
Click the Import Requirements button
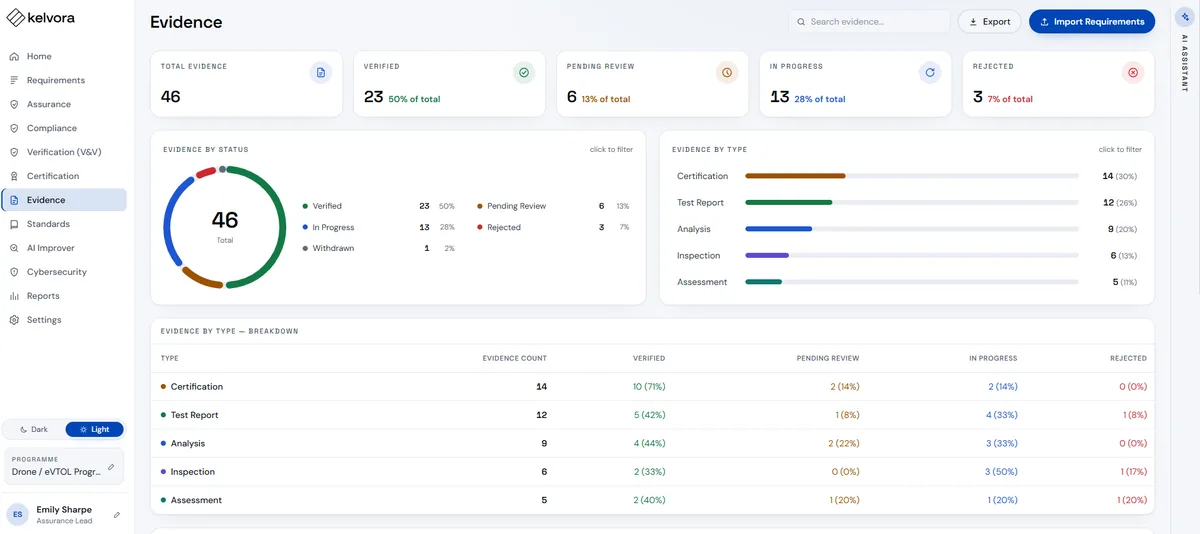[x=1092, y=21]
